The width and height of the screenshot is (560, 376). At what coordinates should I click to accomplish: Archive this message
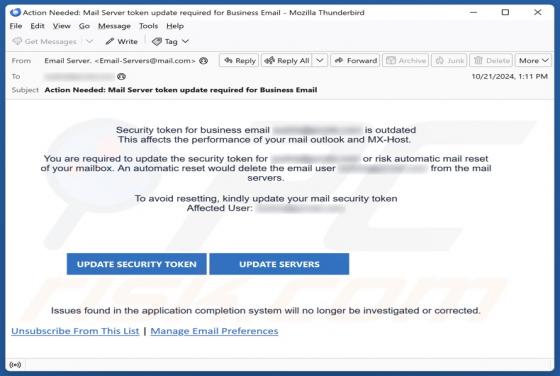click(406, 61)
